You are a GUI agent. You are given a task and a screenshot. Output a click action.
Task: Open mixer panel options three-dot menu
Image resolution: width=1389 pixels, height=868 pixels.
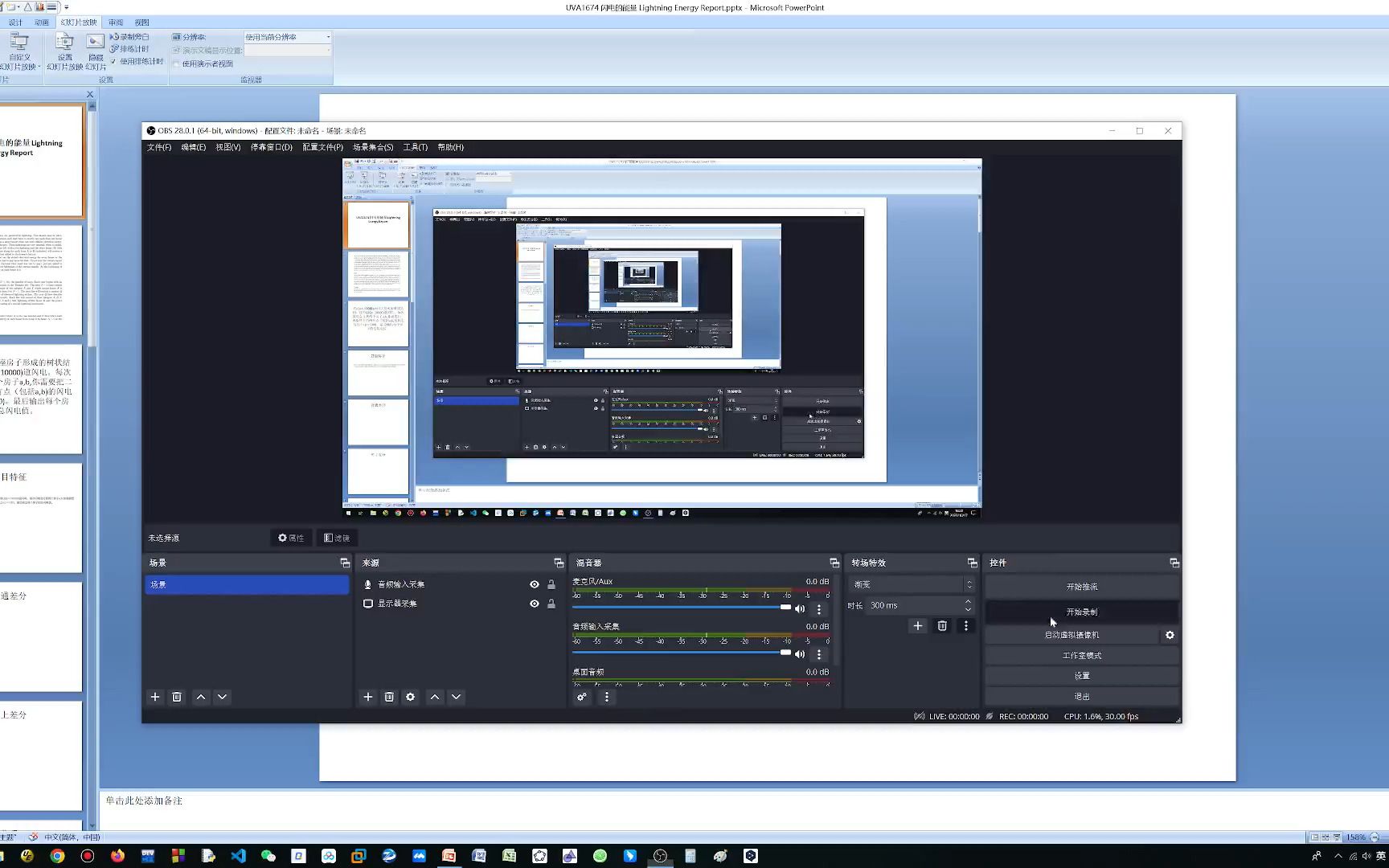click(x=607, y=697)
